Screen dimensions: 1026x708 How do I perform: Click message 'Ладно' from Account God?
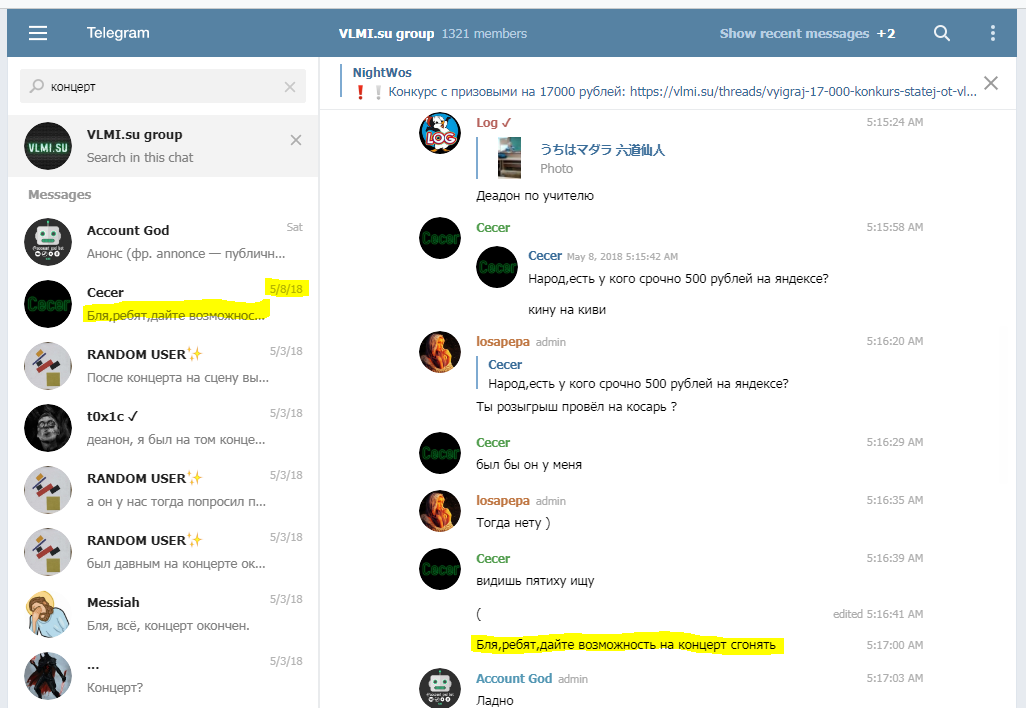coord(495,700)
